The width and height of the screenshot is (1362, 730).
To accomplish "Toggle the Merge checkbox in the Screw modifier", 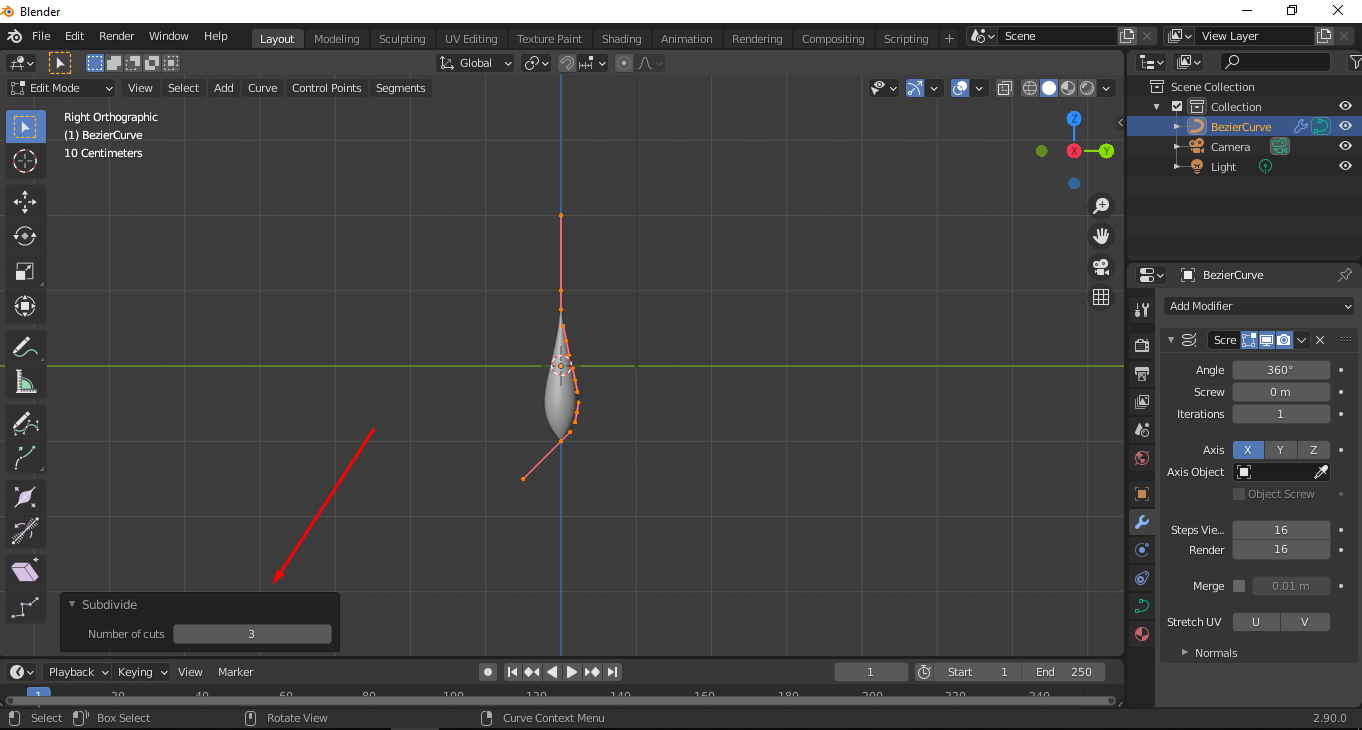I will (1238, 586).
